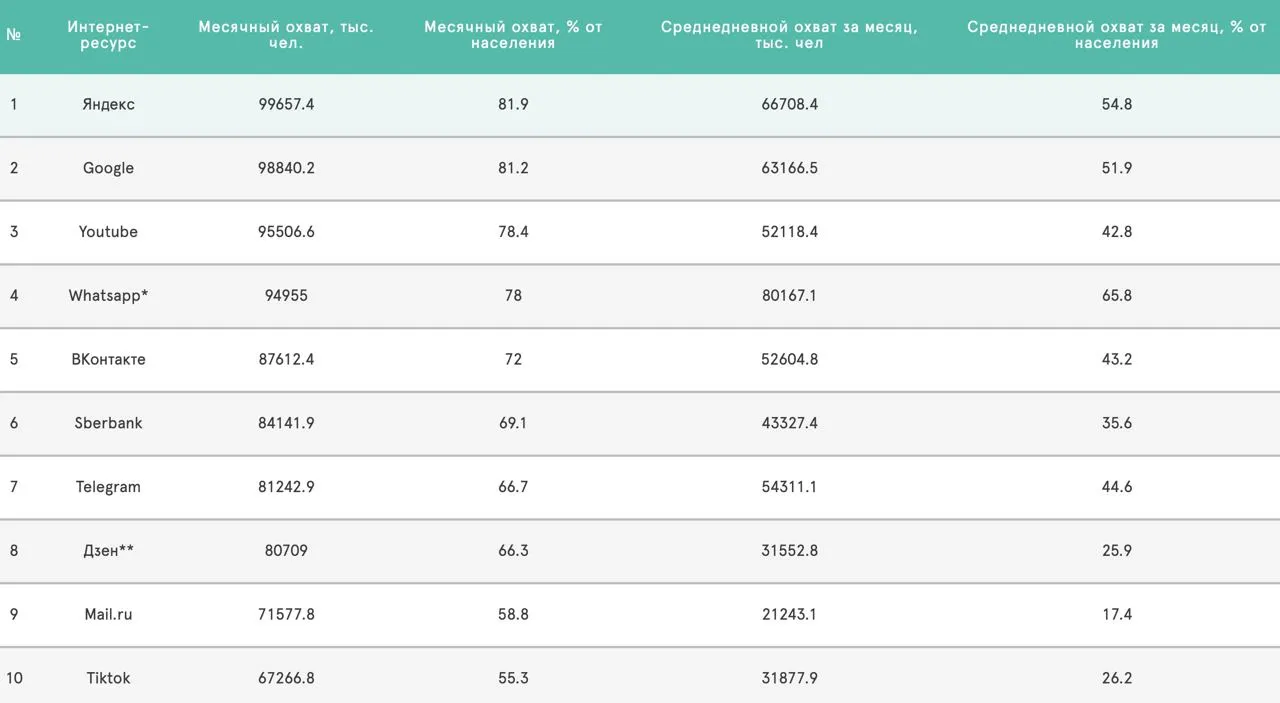Click rank number 8 in Дзен row
The height and width of the screenshot is (703, 1280).
(x=13, y=551)
